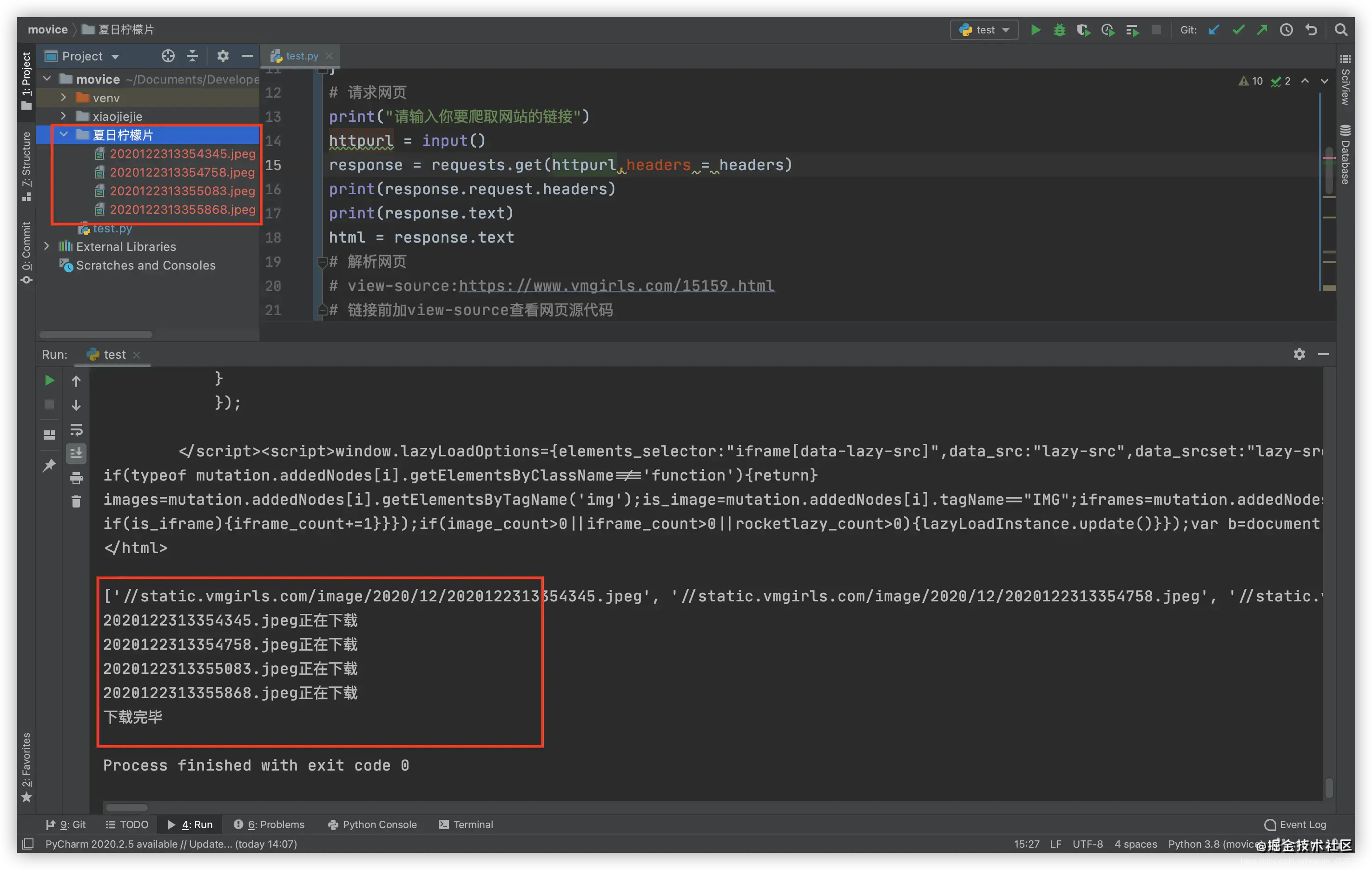This screenshot has height=870, width=1372.
Task: Toggle the Structure side panel
Action: tap(26, 166)
